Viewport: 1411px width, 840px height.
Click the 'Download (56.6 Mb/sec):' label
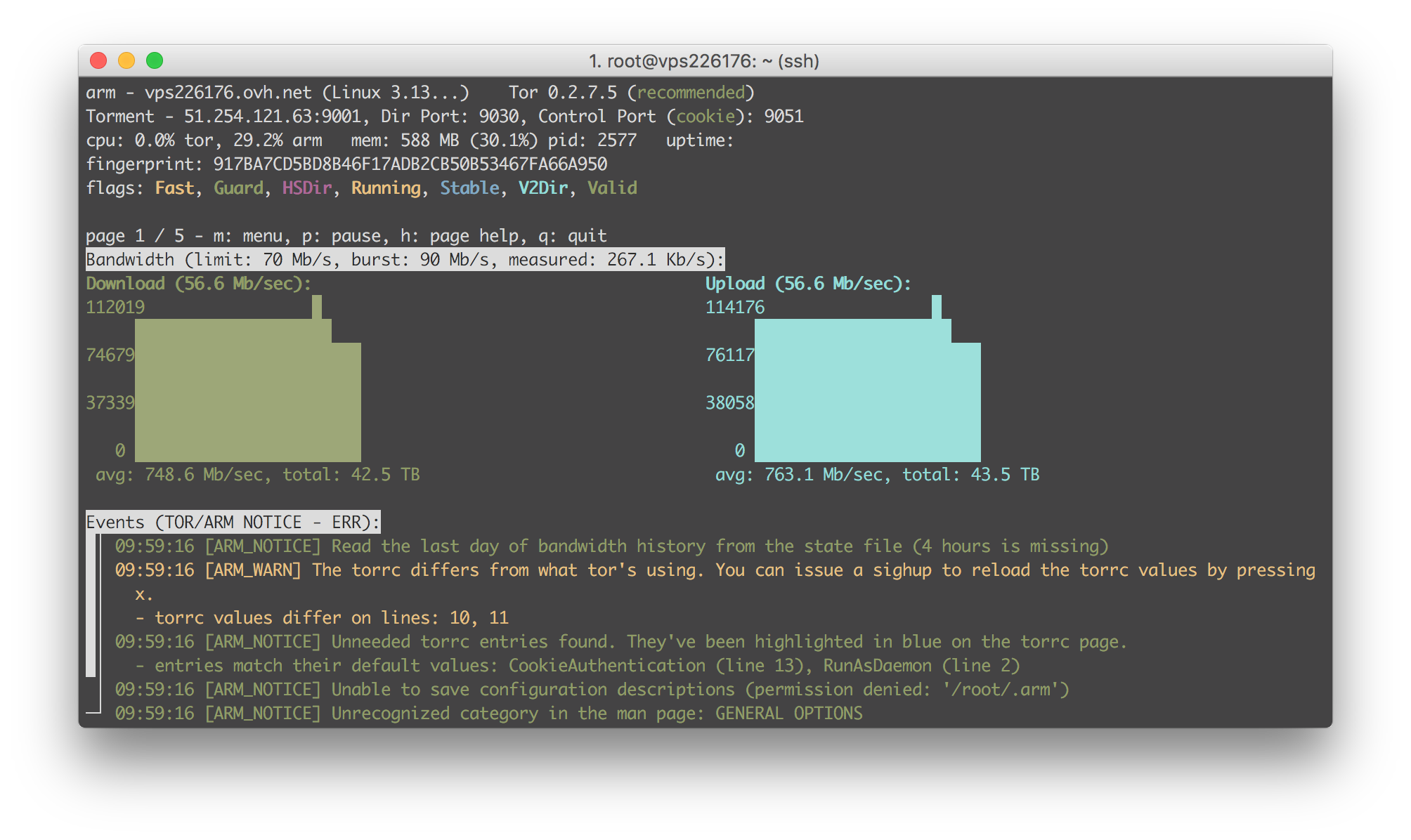[x=199, y=284]
